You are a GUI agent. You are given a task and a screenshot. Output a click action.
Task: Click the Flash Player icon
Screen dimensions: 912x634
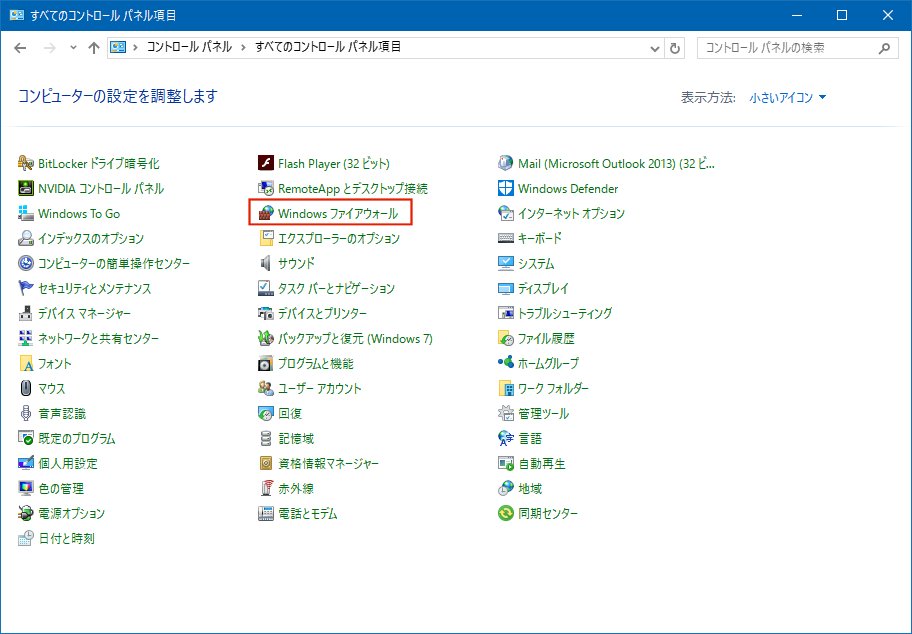(266, 163)
